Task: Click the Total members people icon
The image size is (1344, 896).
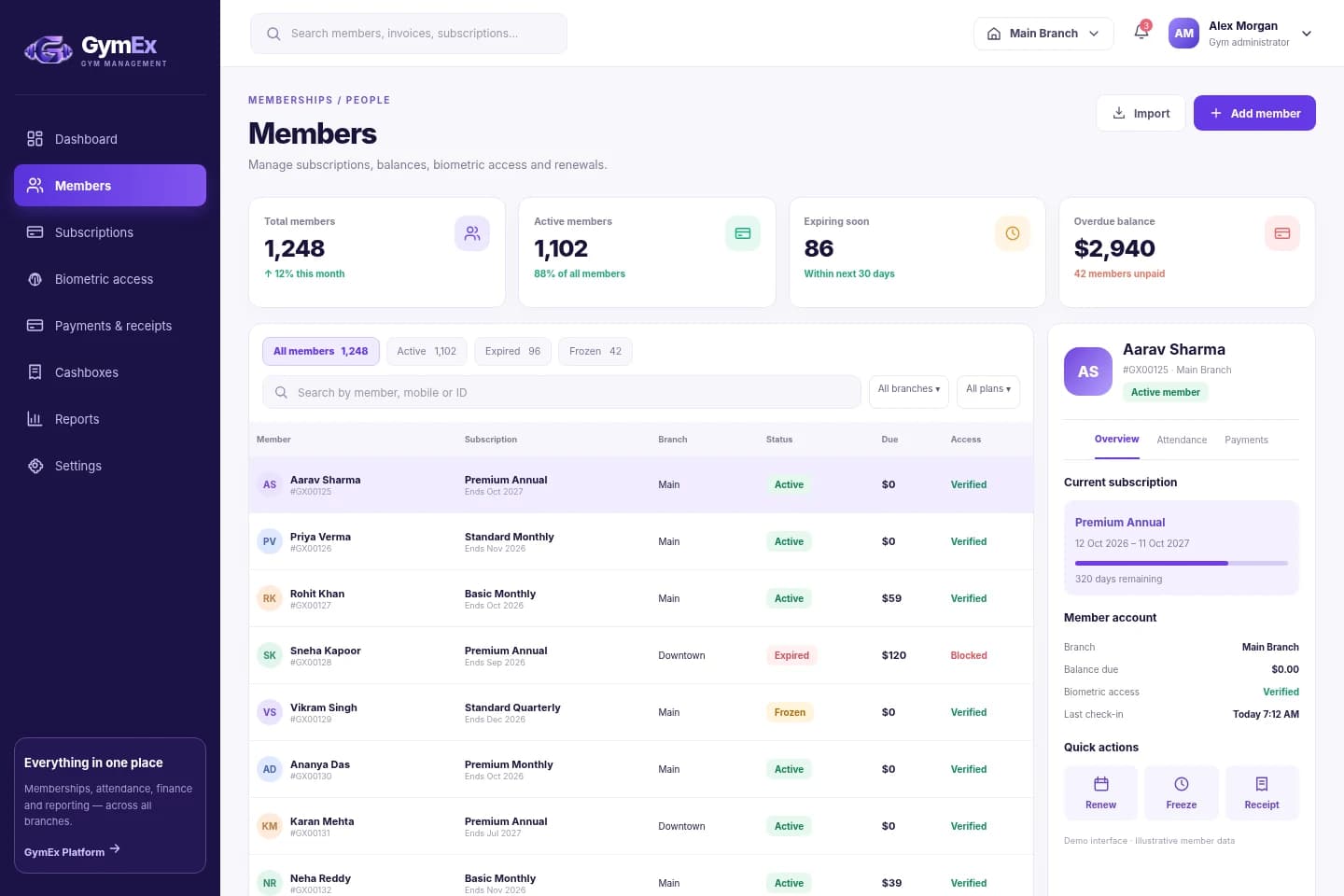Action: pos(472,233)
